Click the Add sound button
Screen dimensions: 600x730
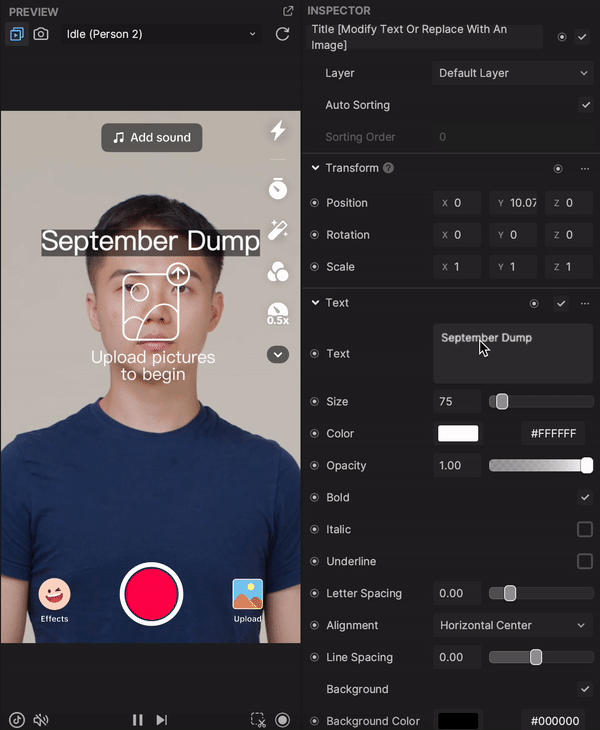152,137
